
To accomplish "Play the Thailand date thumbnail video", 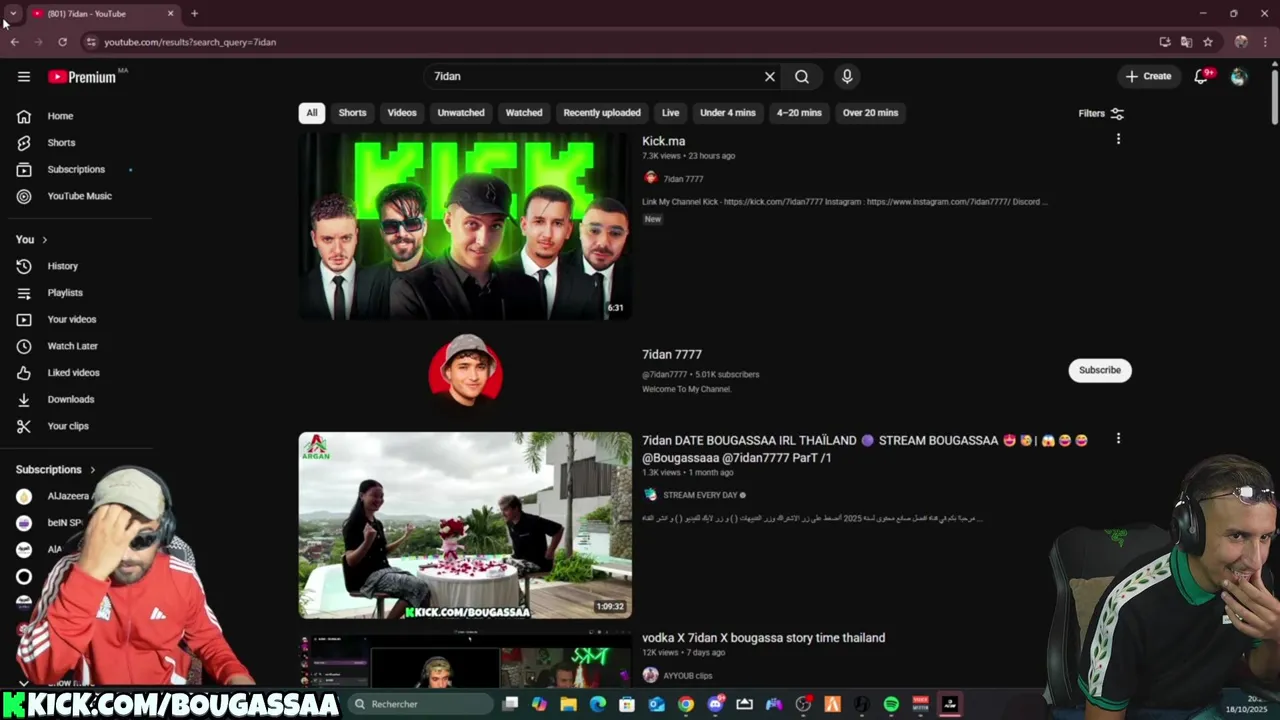I will [x=465, y=525].
